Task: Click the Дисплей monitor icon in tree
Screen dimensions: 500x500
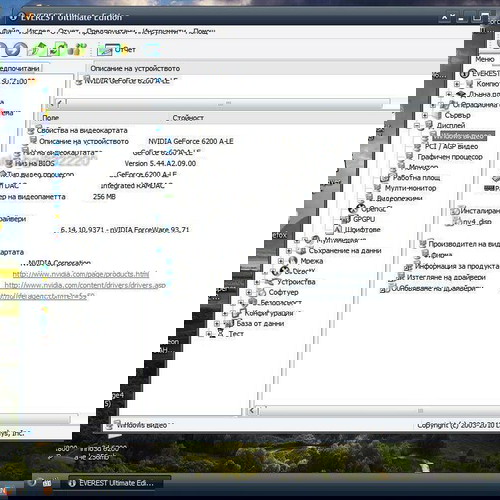Action: point(428,126)
